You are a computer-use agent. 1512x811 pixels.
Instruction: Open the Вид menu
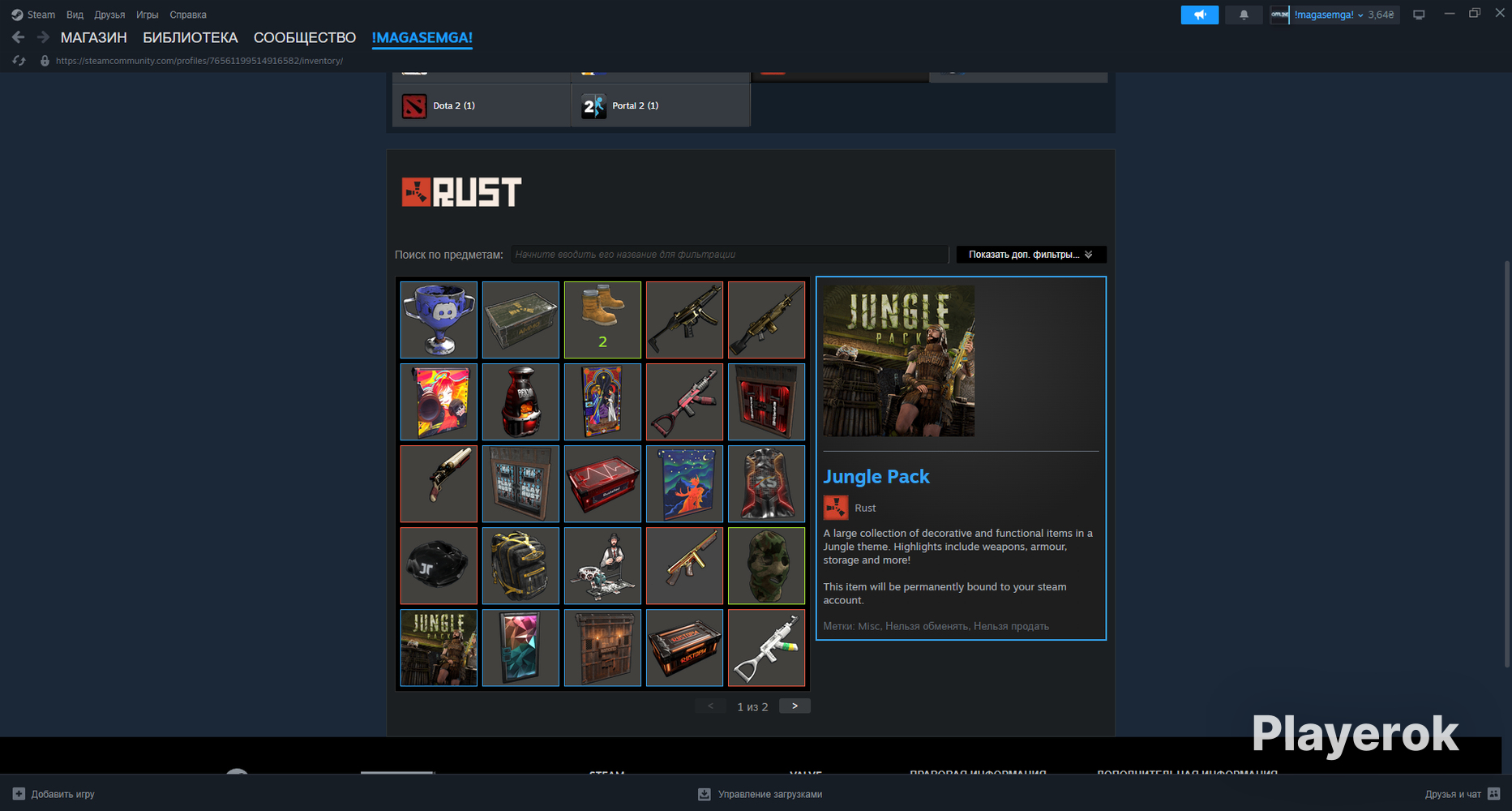pyautogui.click(x=75, y=15)
